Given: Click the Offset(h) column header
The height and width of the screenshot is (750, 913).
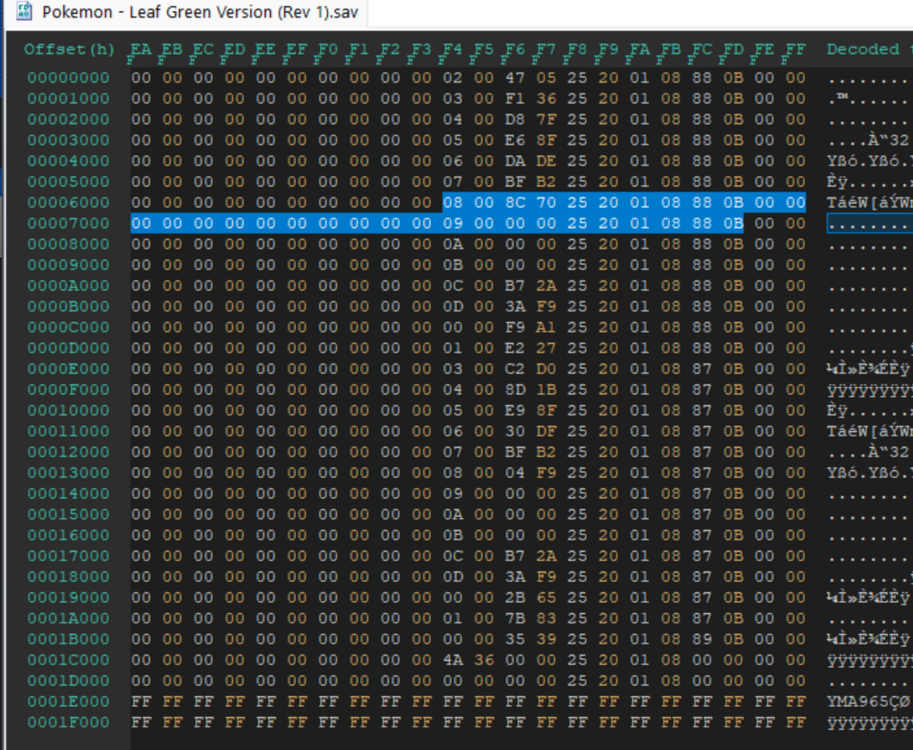Looking at the screenshot, I should tap(69, 49).
